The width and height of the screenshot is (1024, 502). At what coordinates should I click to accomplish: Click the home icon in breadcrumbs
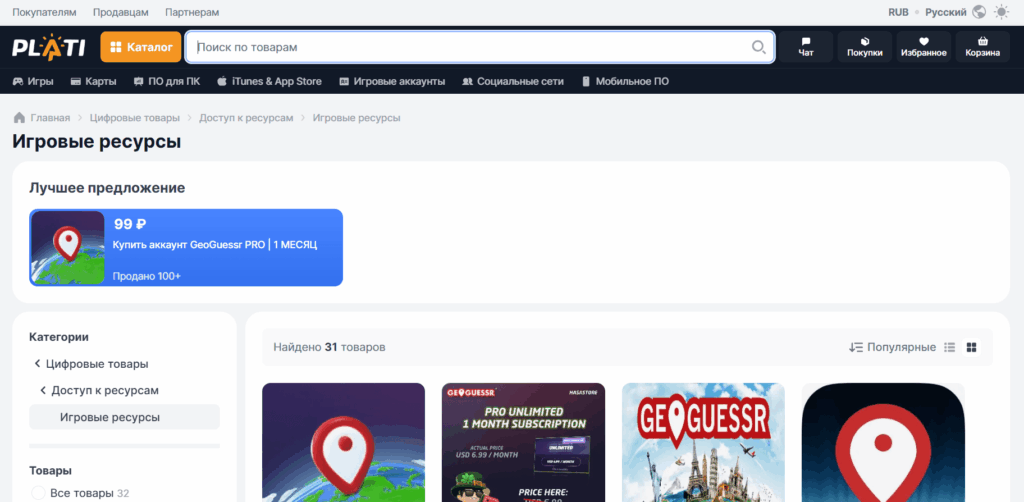(19, 118)
